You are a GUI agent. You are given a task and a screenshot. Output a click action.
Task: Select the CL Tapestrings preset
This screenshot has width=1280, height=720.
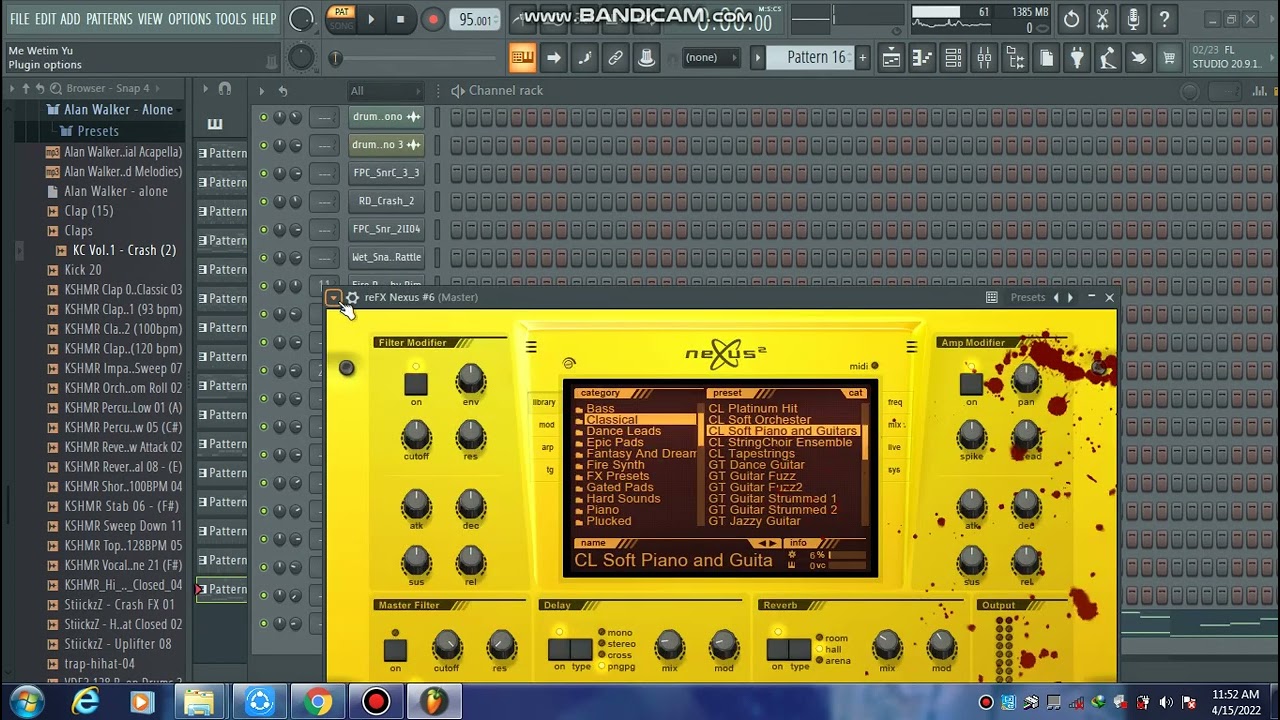[x=752, y=454]
